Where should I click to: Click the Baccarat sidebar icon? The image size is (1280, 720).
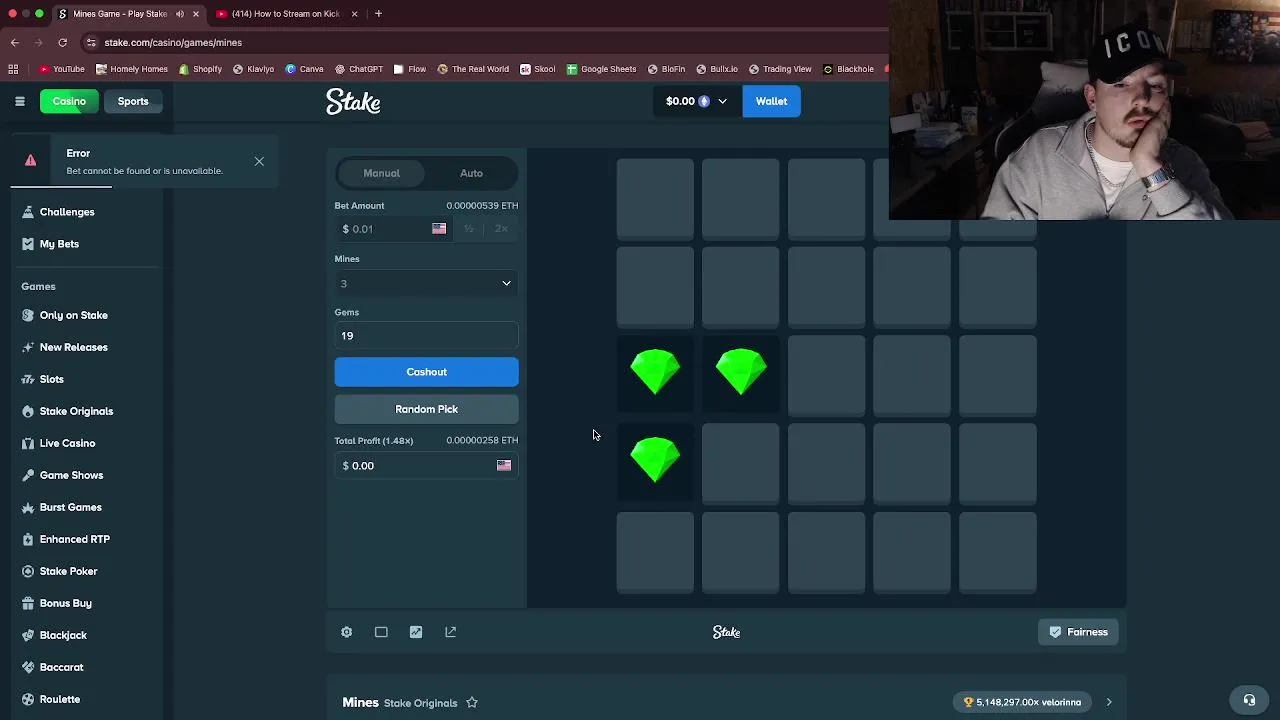(x=28, y=667)
